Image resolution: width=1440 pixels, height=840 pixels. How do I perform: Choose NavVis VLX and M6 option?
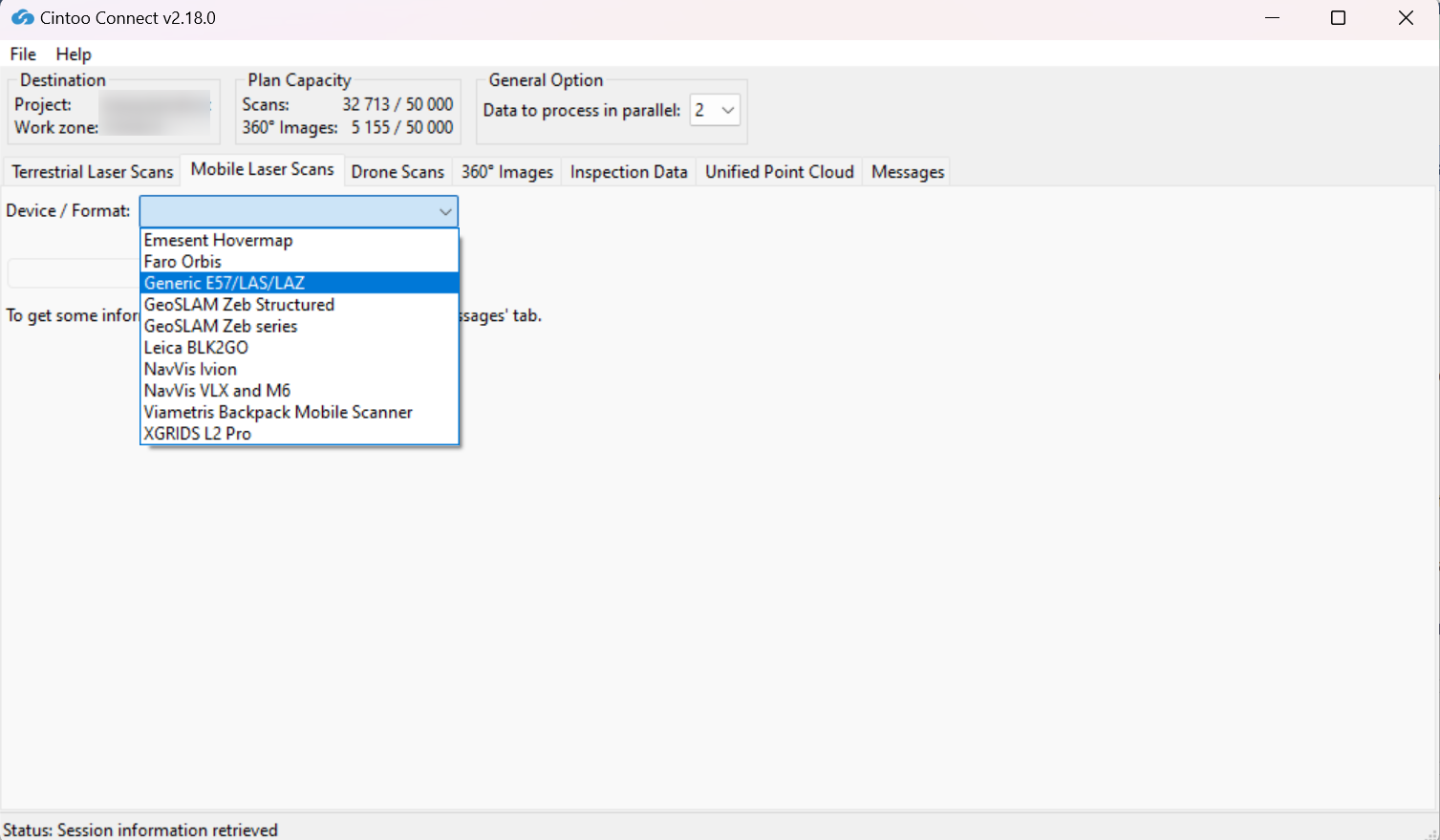tap(300, 391)
